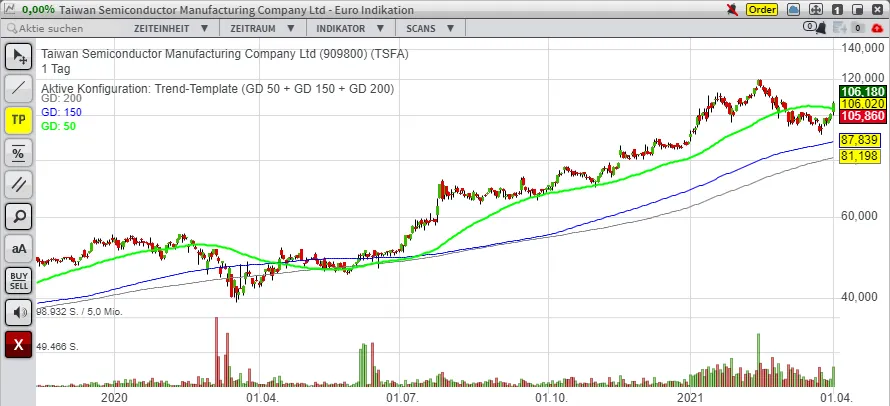Click the BUY SELL sidebar button

click(19, 281)
